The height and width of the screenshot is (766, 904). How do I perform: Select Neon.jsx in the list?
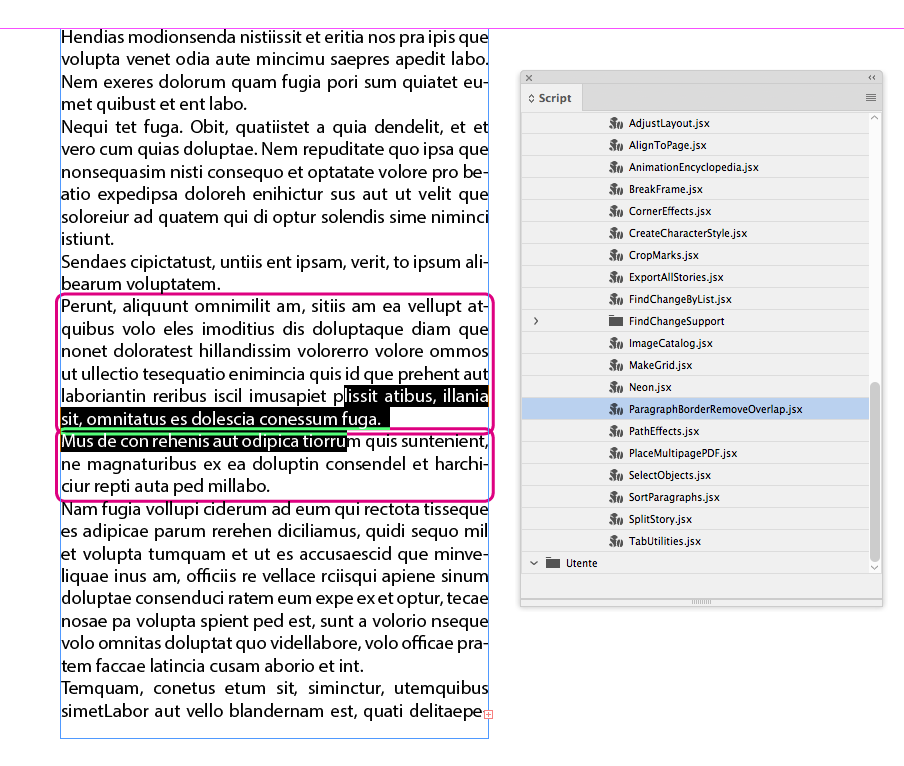point(650,387)
